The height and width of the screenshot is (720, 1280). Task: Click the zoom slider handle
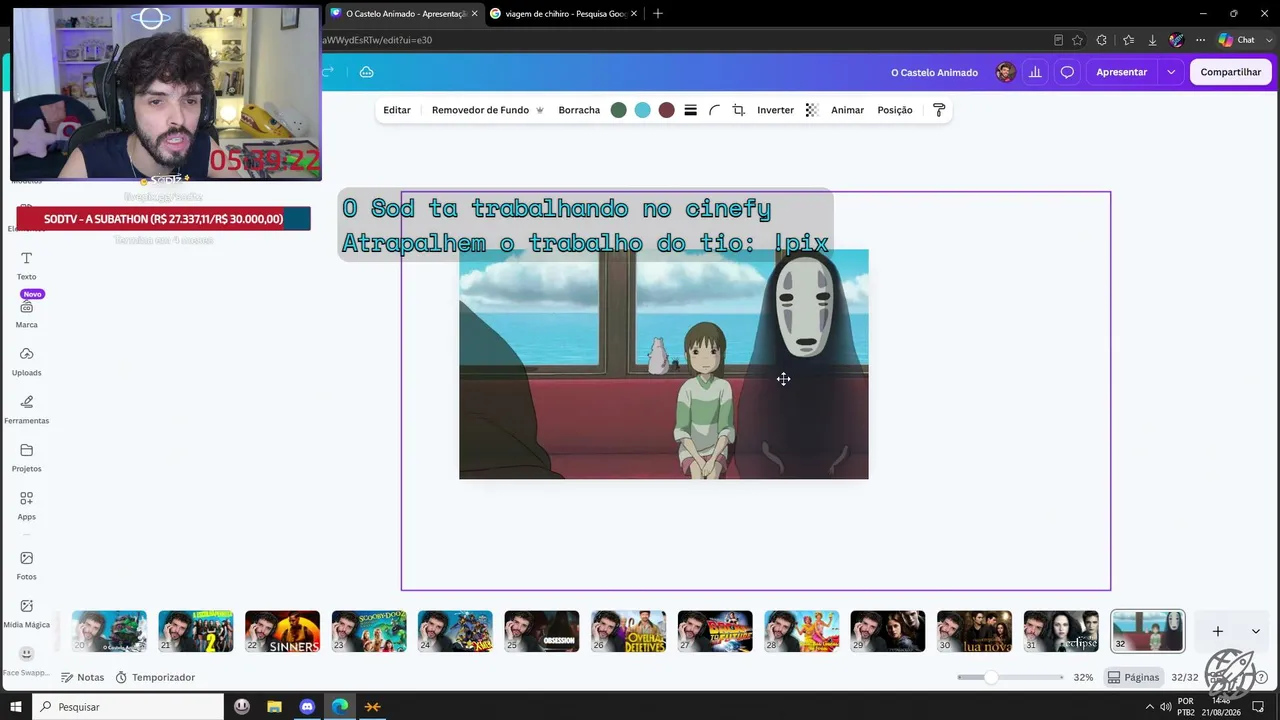[x=990, y=677]
